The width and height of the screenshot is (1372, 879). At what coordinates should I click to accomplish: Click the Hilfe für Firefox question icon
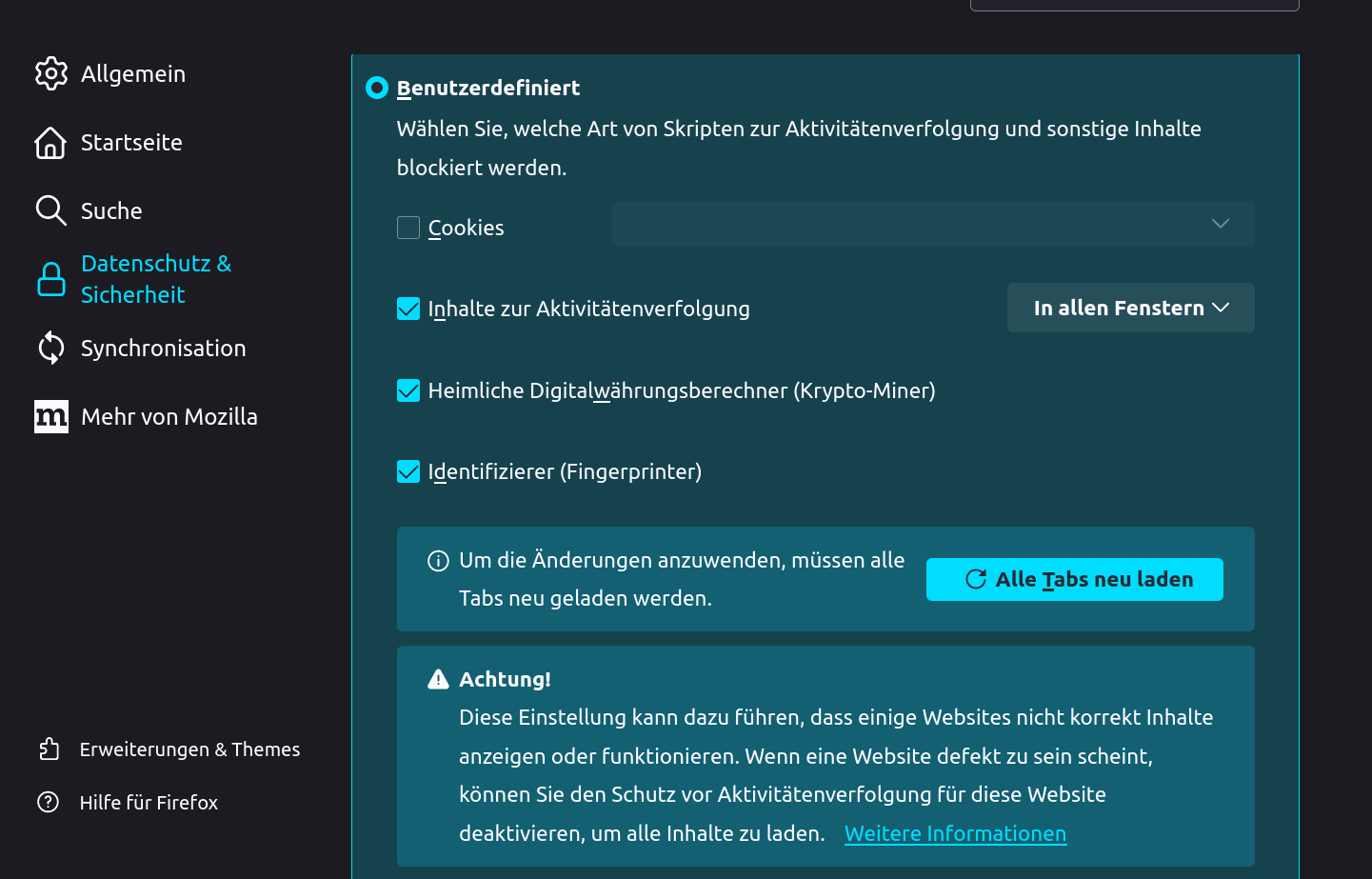(49, 802)
